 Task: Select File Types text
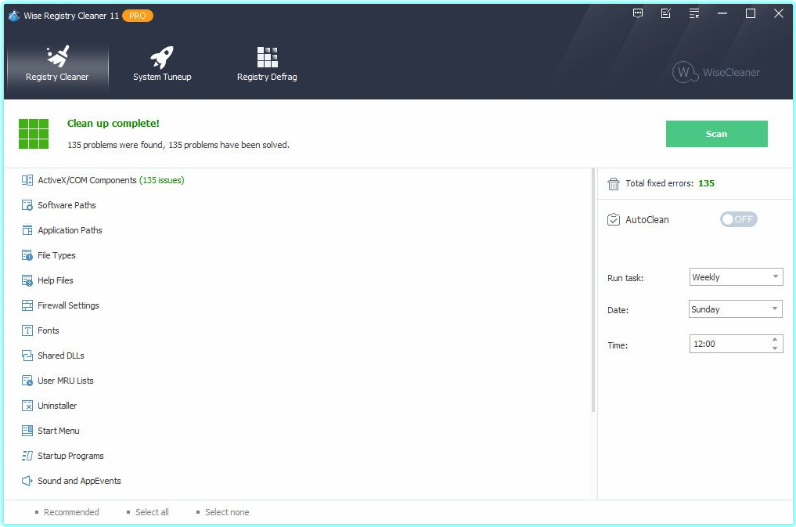56,255
